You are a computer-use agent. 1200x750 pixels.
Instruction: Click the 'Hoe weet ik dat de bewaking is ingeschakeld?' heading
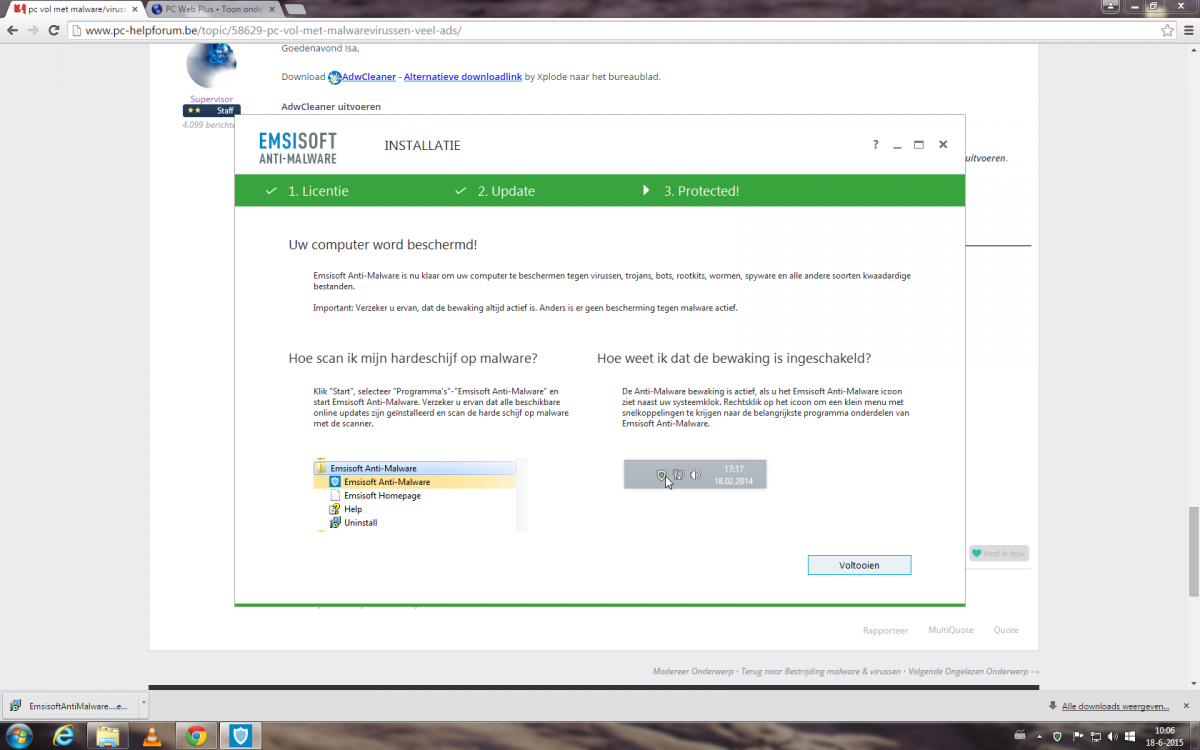[734, 358]
